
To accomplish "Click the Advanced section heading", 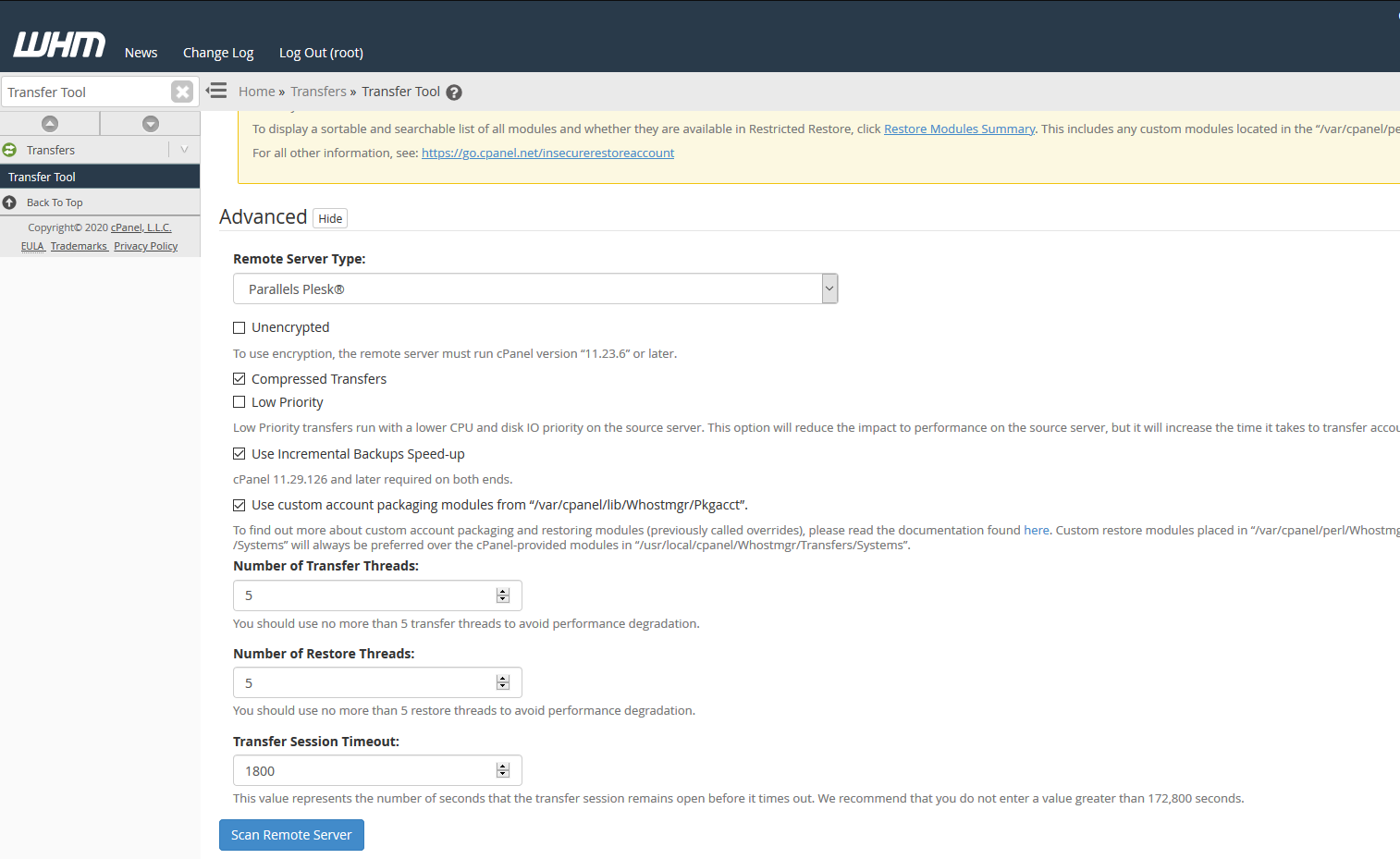I will click(x=264, y=216).
